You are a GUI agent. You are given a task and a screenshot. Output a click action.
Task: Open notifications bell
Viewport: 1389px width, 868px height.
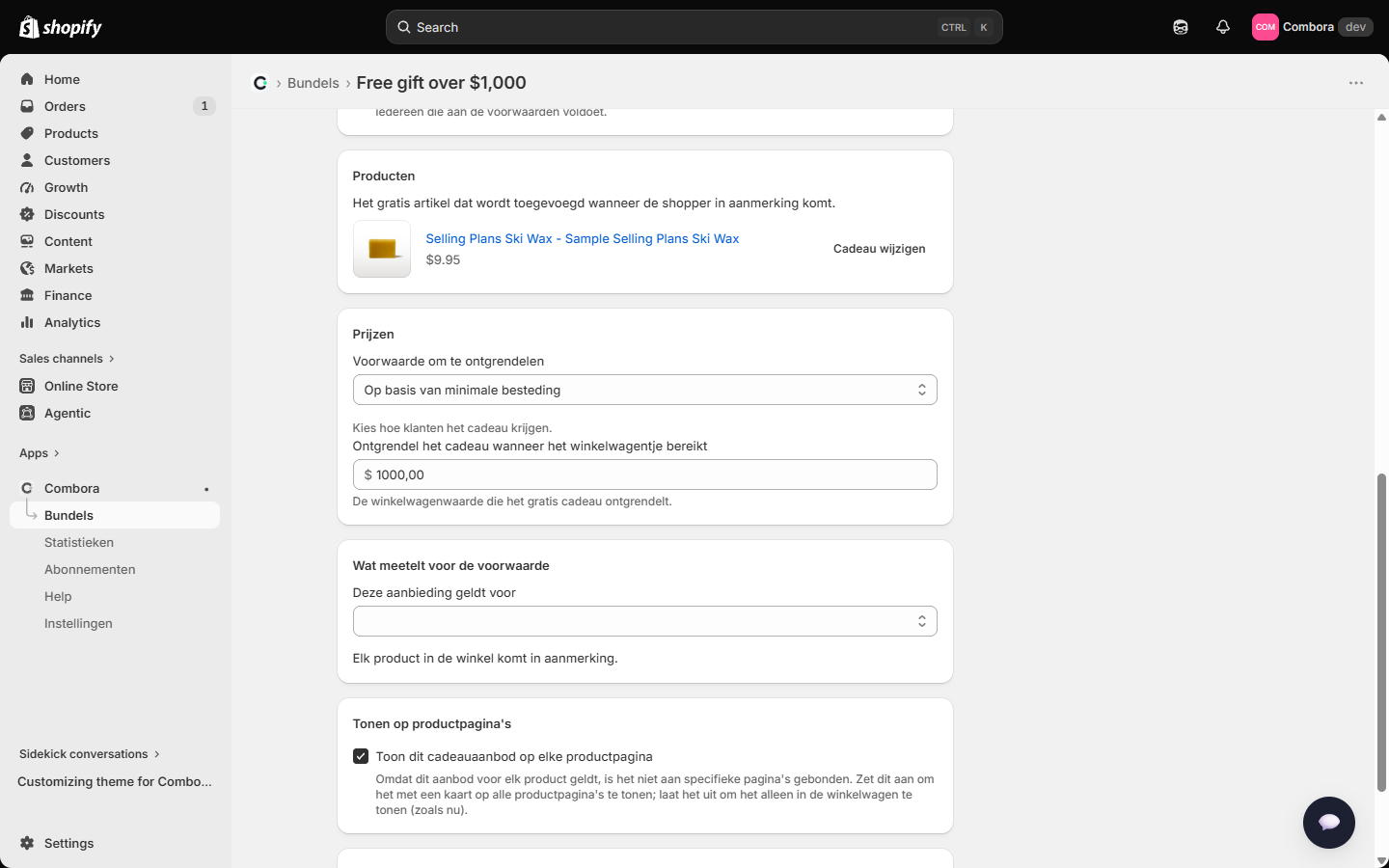(1223, 27)
